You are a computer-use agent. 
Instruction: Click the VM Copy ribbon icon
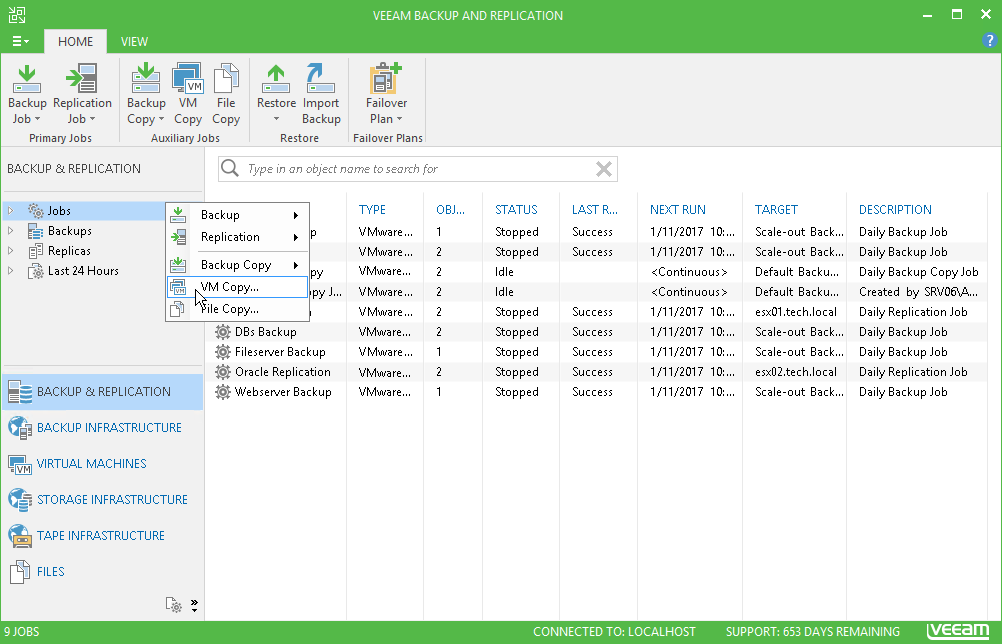pos(188,79)
